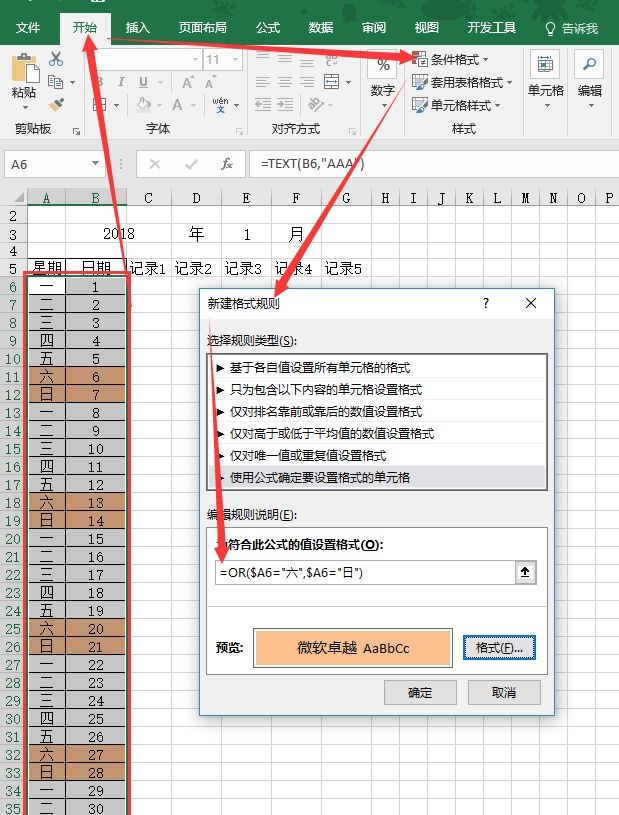The height and width of the screenshot is (815, 619).
Task: Click the fx Insert Function icon
Action: [227, 164]
